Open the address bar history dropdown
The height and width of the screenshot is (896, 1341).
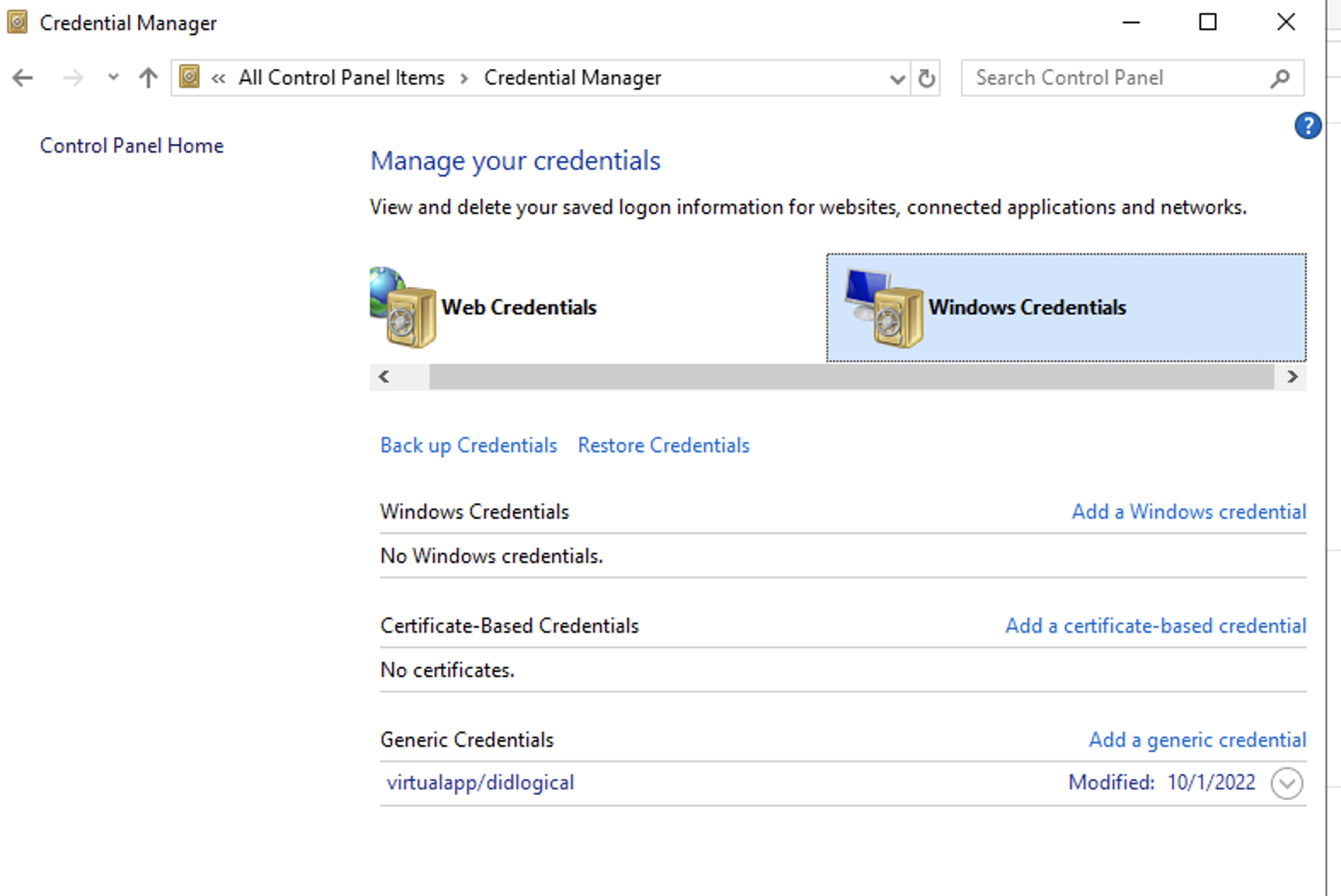(x=896, y=78)
